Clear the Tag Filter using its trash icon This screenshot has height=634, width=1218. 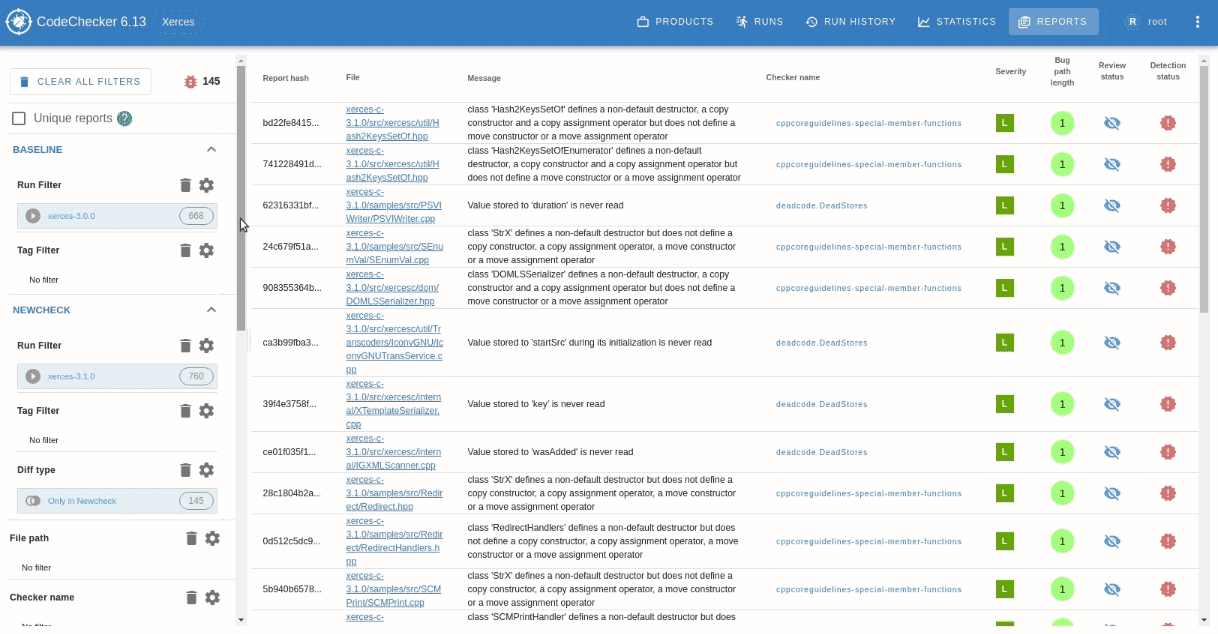pyautogui.click(x=185, y=250)
